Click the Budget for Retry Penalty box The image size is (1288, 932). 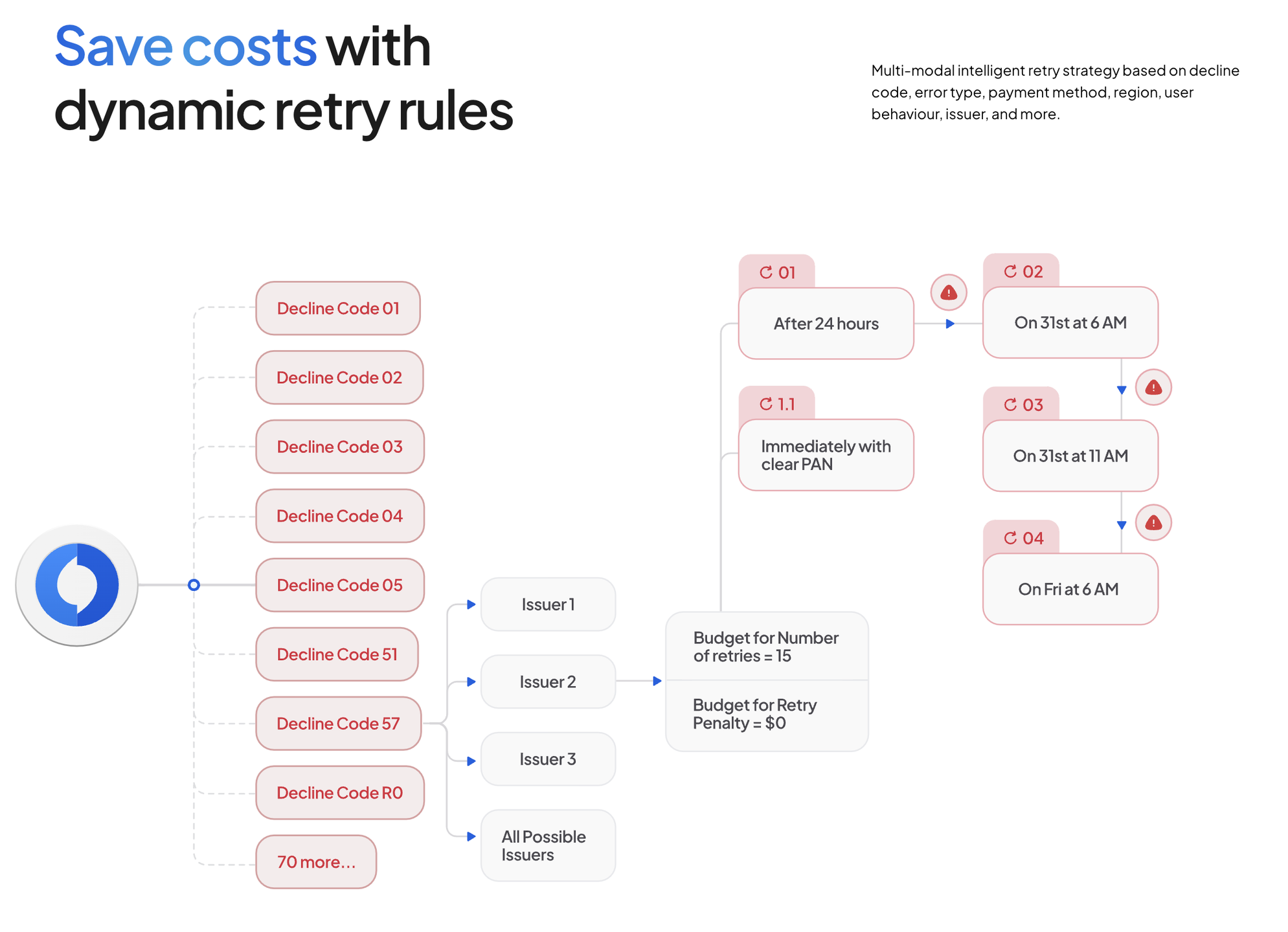coord(767,715)
